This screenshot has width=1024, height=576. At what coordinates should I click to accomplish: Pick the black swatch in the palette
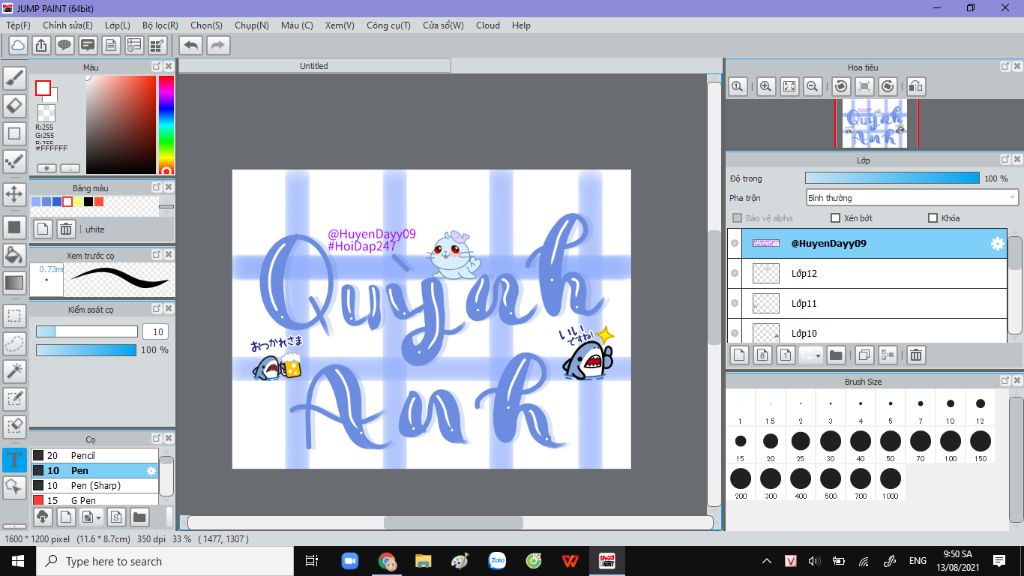pyautogui.click(x=88, y=201)
